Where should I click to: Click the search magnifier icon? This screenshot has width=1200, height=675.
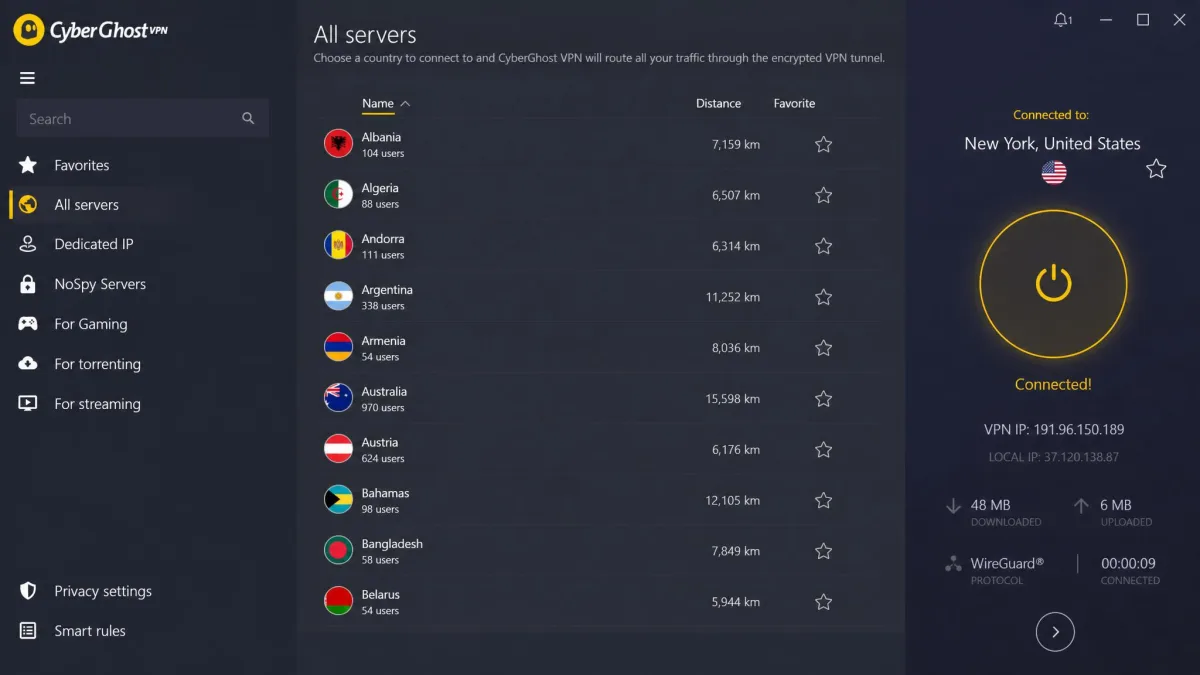pos(248,118)
